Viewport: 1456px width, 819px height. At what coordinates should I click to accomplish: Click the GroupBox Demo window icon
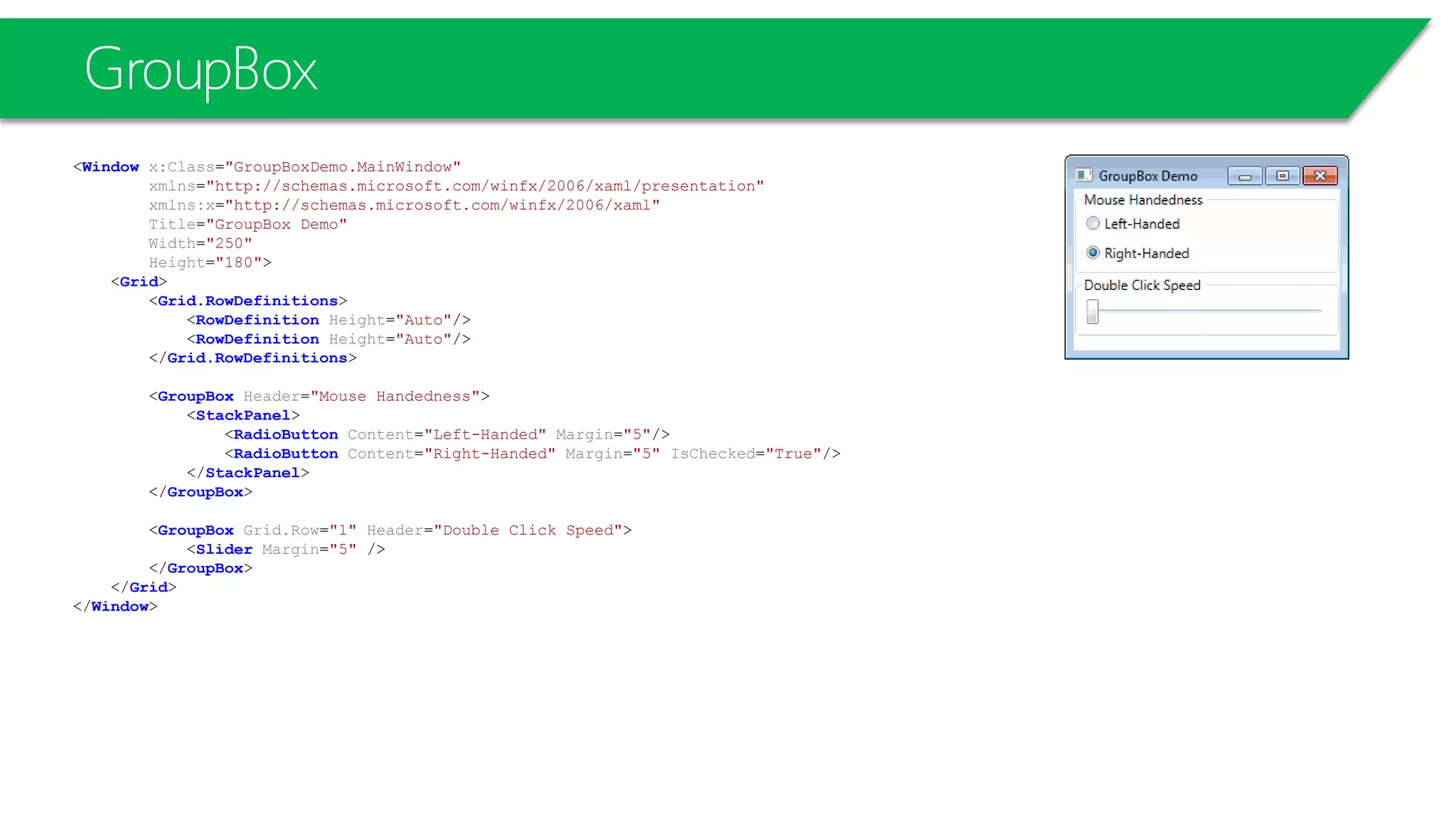[x=1083, y=175]
